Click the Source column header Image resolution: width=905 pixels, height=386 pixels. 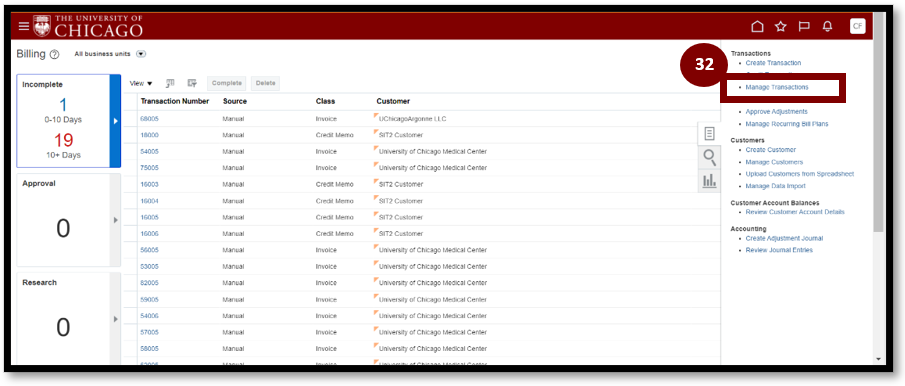coord(234,102)
